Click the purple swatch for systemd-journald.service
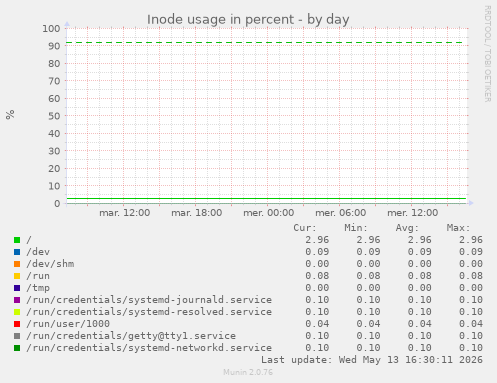The width and height of the screenshot is (497, 383). 17,300
